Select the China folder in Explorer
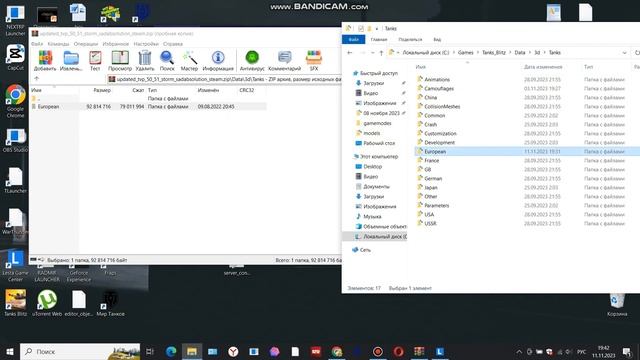This screenshot has height=360, width=640. tap(430, 98)
